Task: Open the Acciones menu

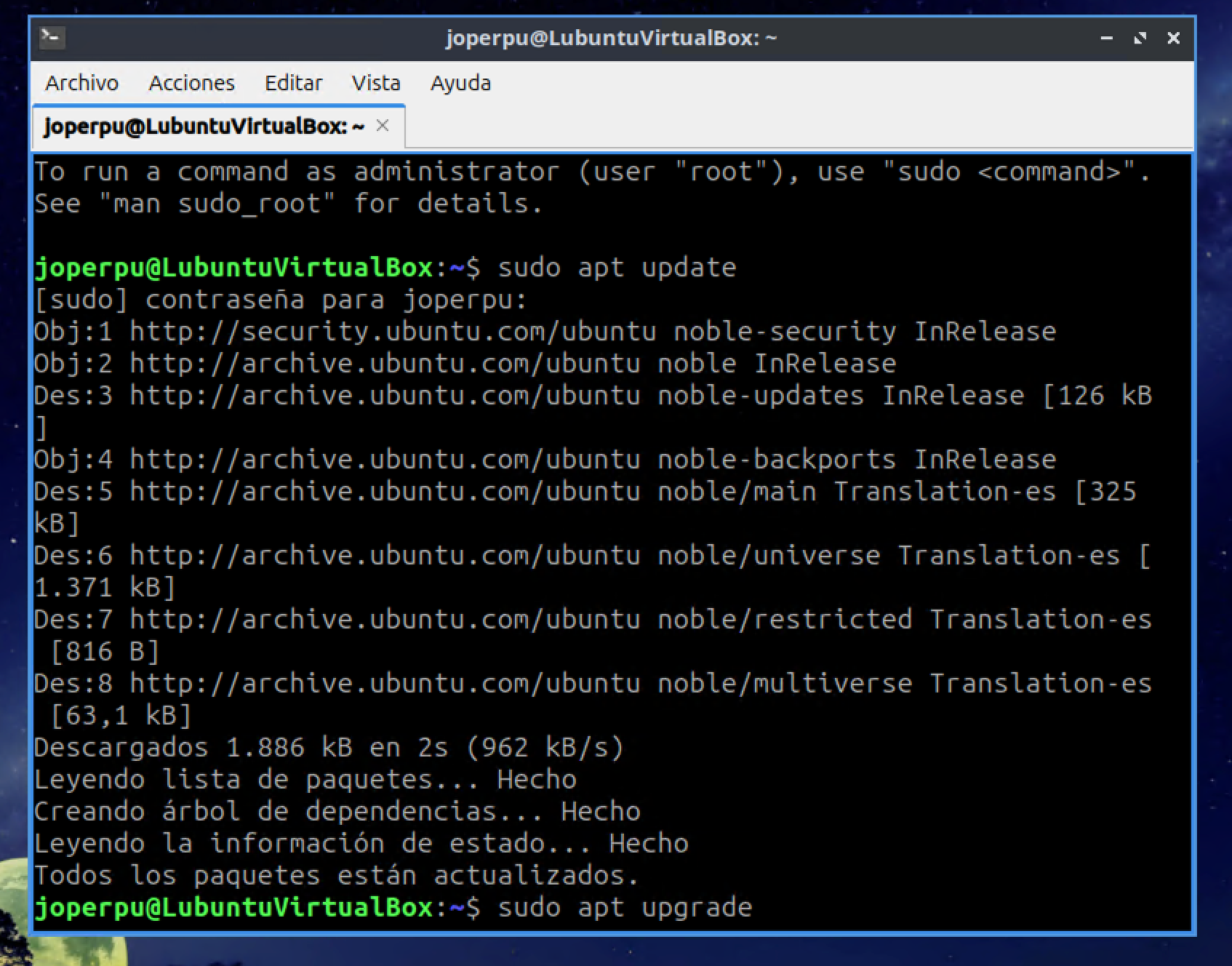Action: 192,83
